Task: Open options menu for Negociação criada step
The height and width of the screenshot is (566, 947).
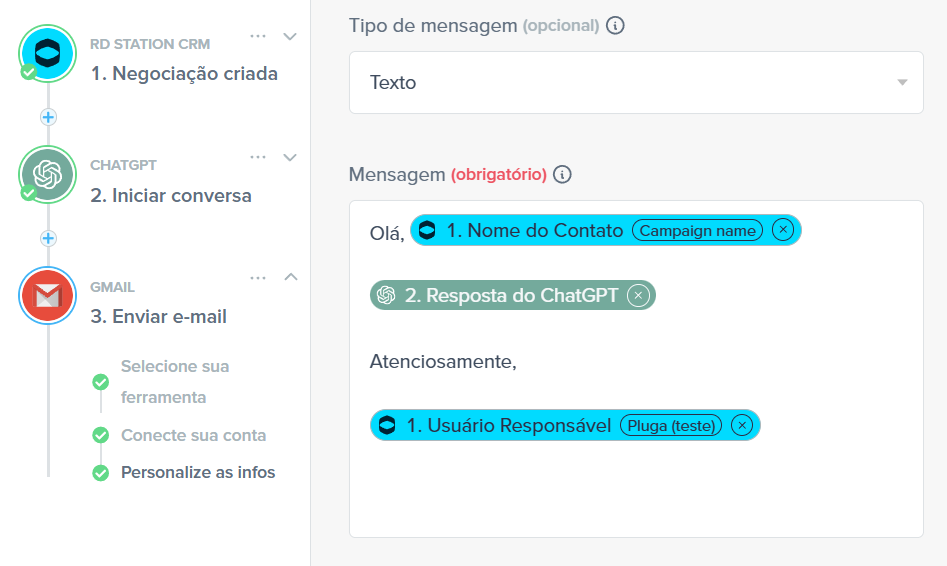Action: [258, 36]
